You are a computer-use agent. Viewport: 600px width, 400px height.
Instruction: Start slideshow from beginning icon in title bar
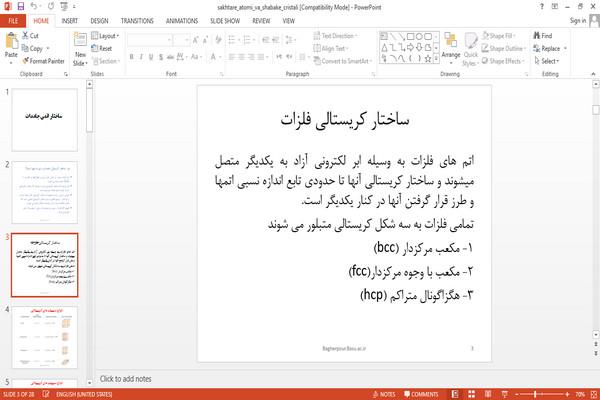64,6
